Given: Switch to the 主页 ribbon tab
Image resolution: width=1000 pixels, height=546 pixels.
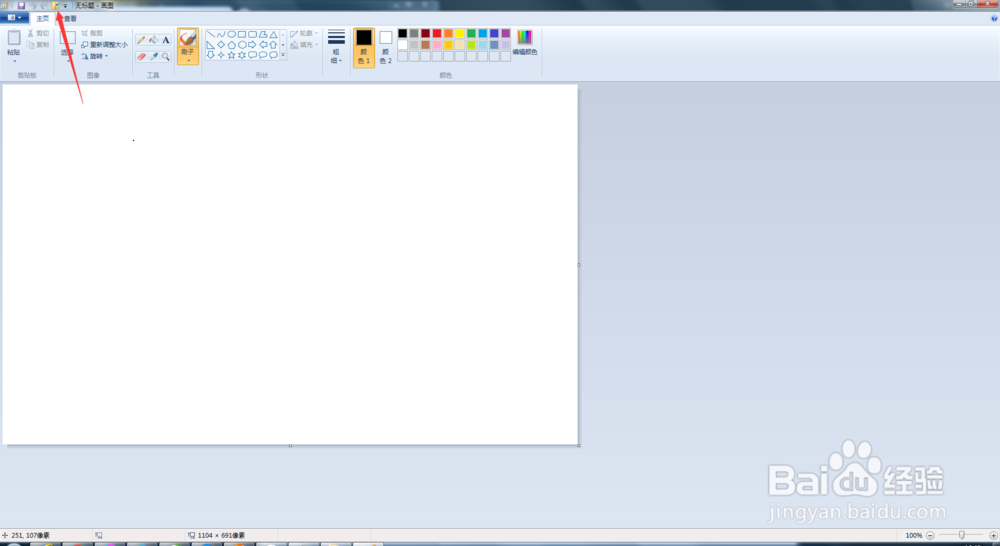Looking at the screenshot, I should 43,18.
